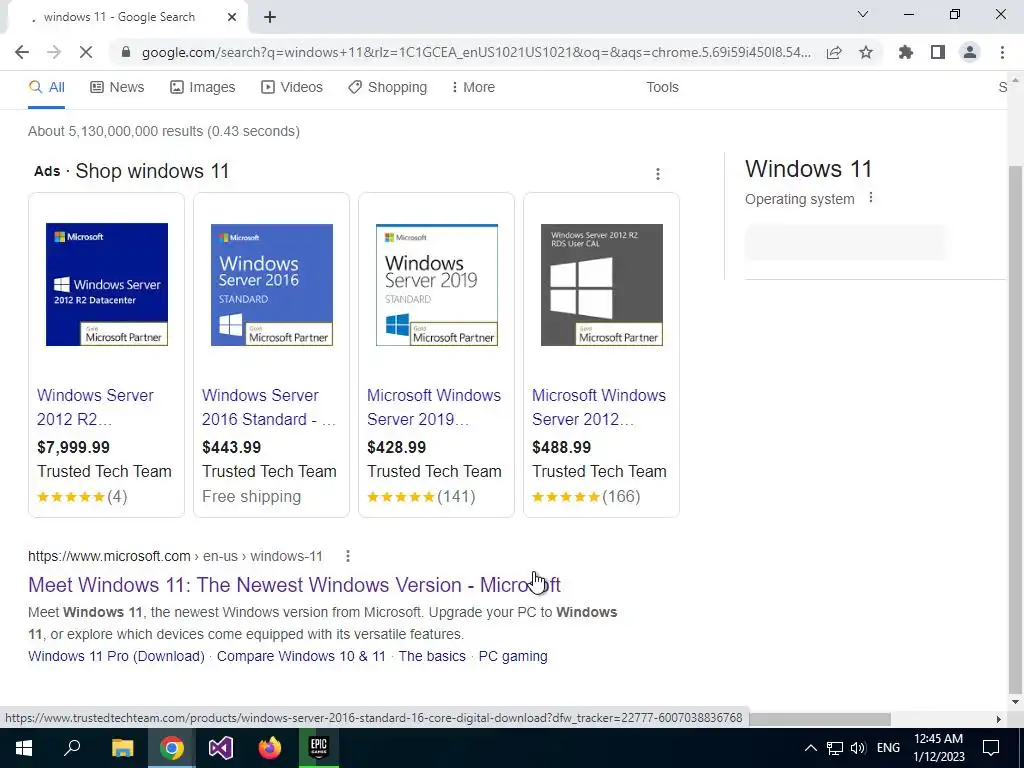This screenshot has height=768, width=1024.
Task: Switch to the Shopping results tab
Action: (x=387, y=88)
